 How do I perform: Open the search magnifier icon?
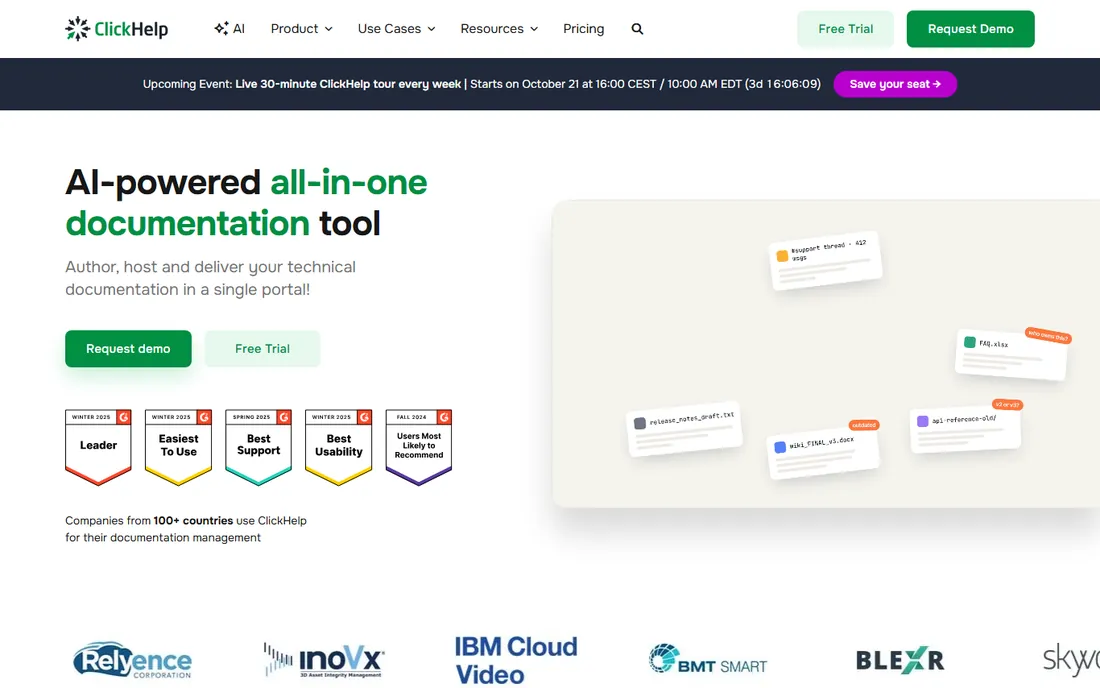637,29
